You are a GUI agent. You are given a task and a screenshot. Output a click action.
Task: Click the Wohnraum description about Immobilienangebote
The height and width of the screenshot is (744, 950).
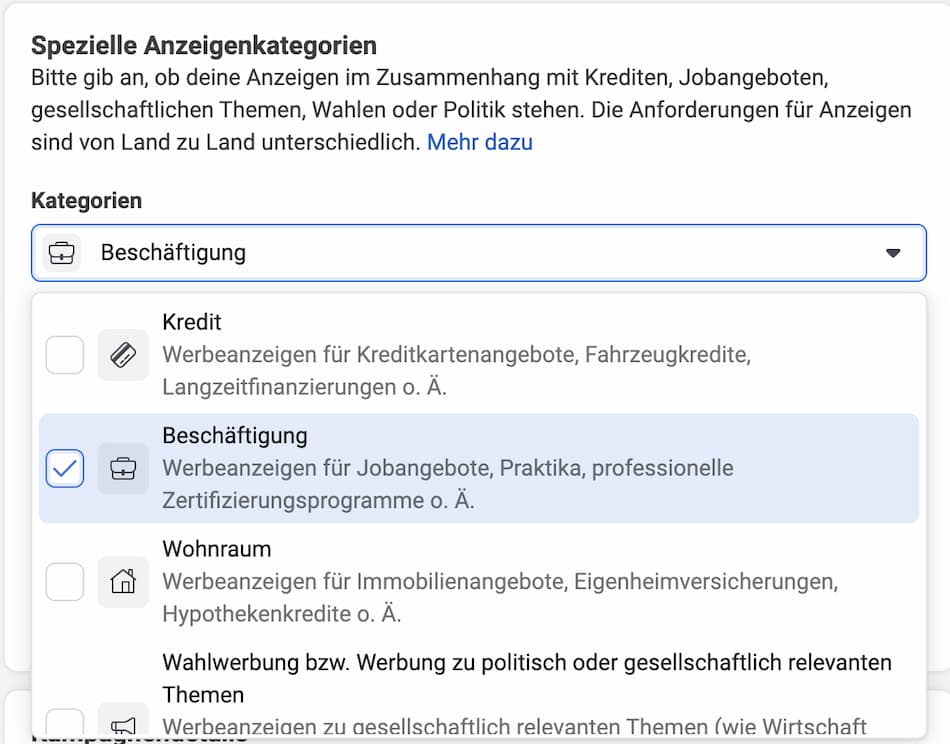(x=500, y=597)
